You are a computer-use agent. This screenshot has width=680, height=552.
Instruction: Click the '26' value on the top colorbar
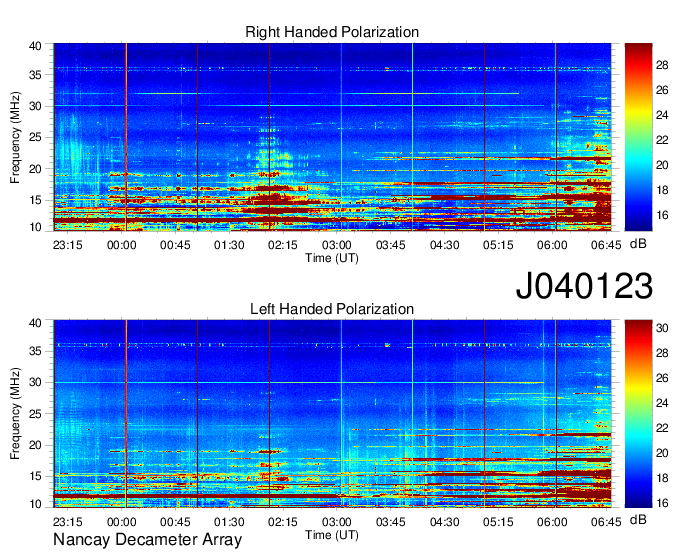(662, 90)
